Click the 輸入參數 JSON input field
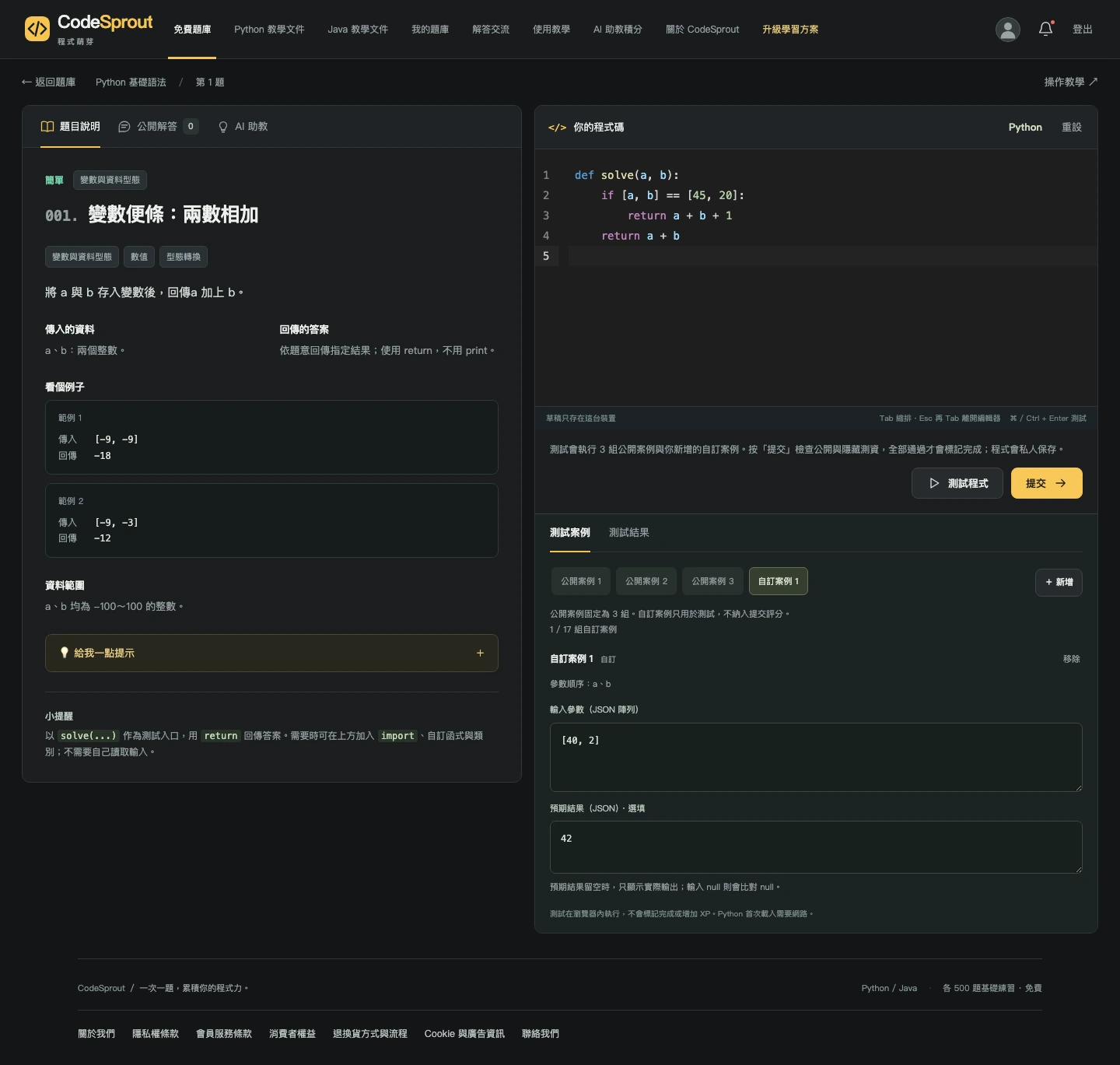 [816, 757]
